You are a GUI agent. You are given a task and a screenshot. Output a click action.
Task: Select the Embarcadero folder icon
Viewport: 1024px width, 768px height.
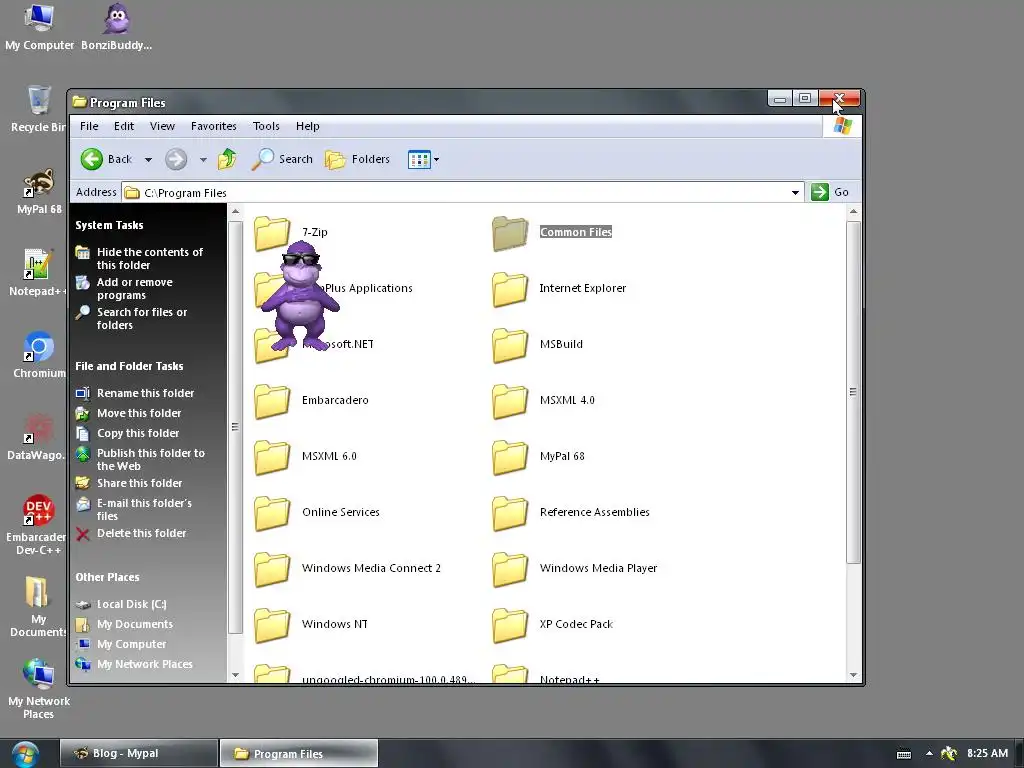point(272,400)
